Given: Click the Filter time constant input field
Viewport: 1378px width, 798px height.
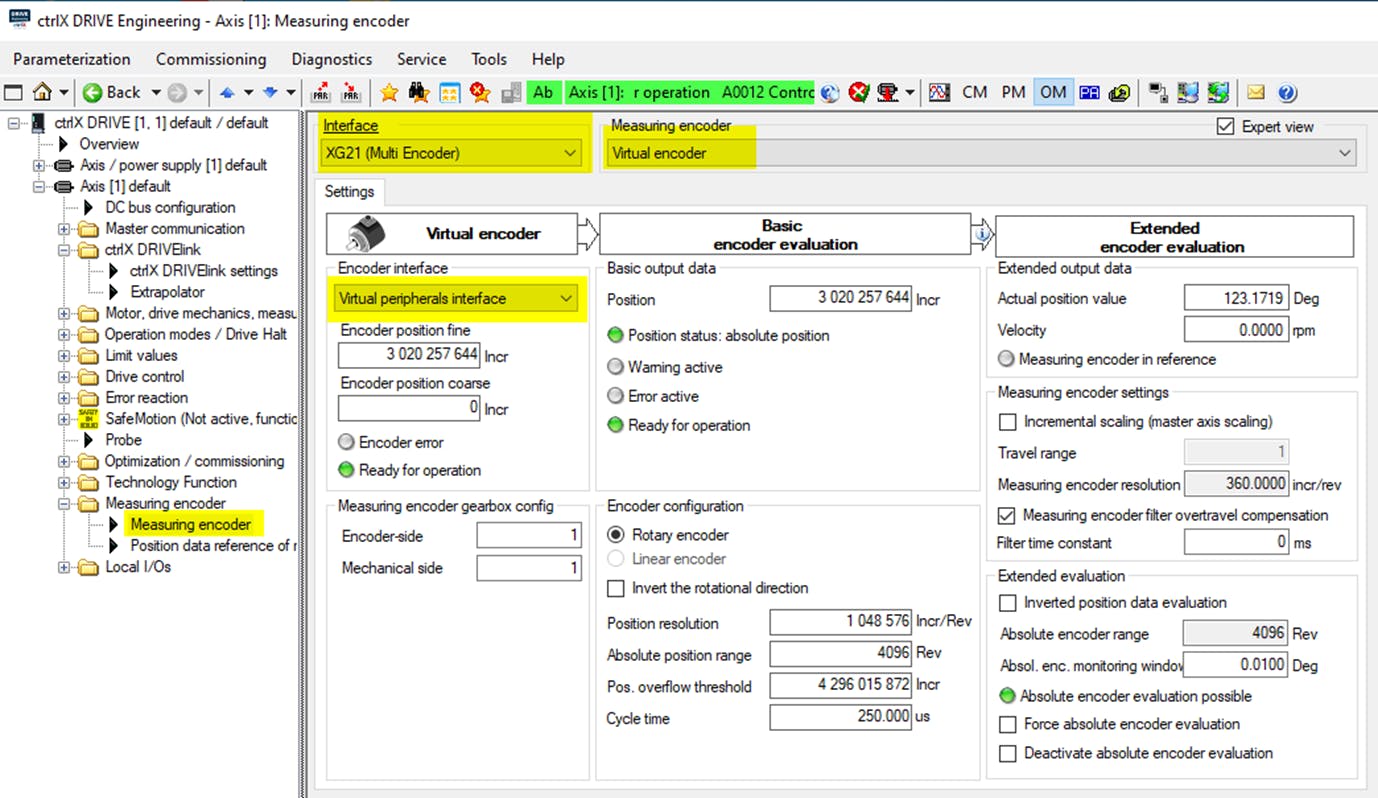Looking at the screenshot, I should [x=1238, y=543].
